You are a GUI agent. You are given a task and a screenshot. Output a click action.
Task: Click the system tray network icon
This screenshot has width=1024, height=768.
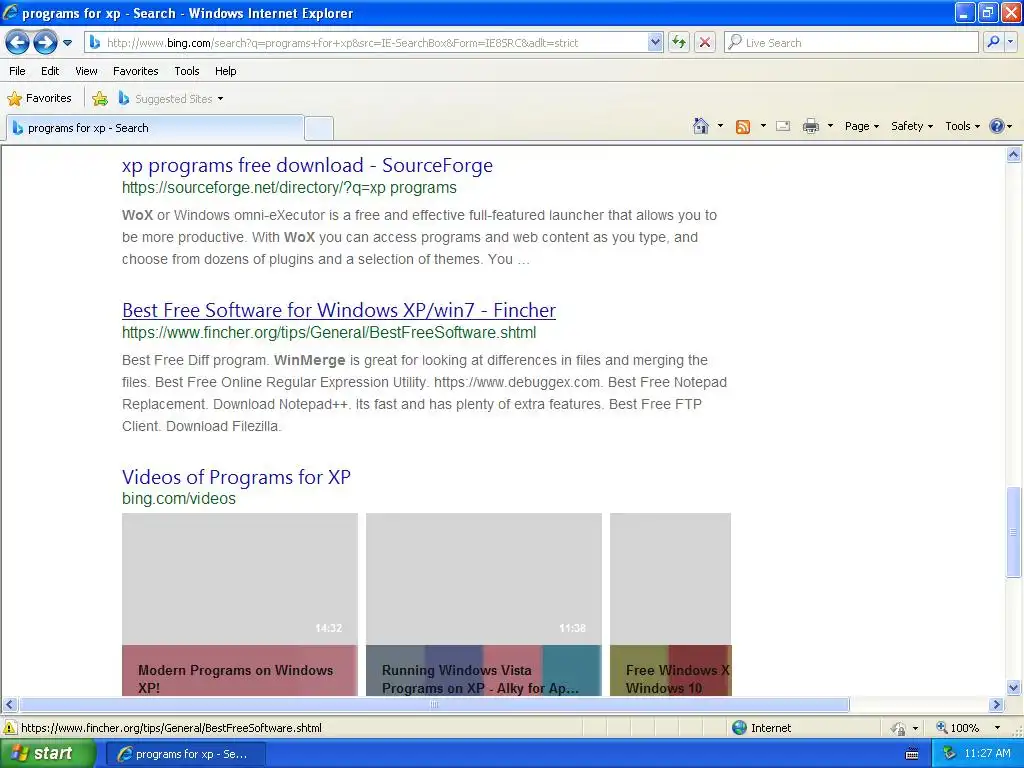(x=949, y=754)
